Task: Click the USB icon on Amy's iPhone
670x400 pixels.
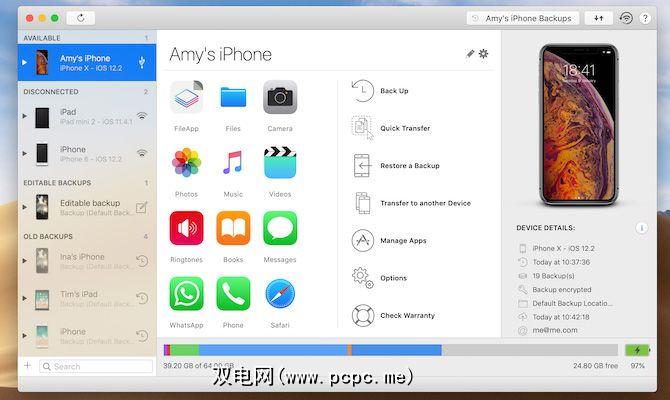Action: 142,62
